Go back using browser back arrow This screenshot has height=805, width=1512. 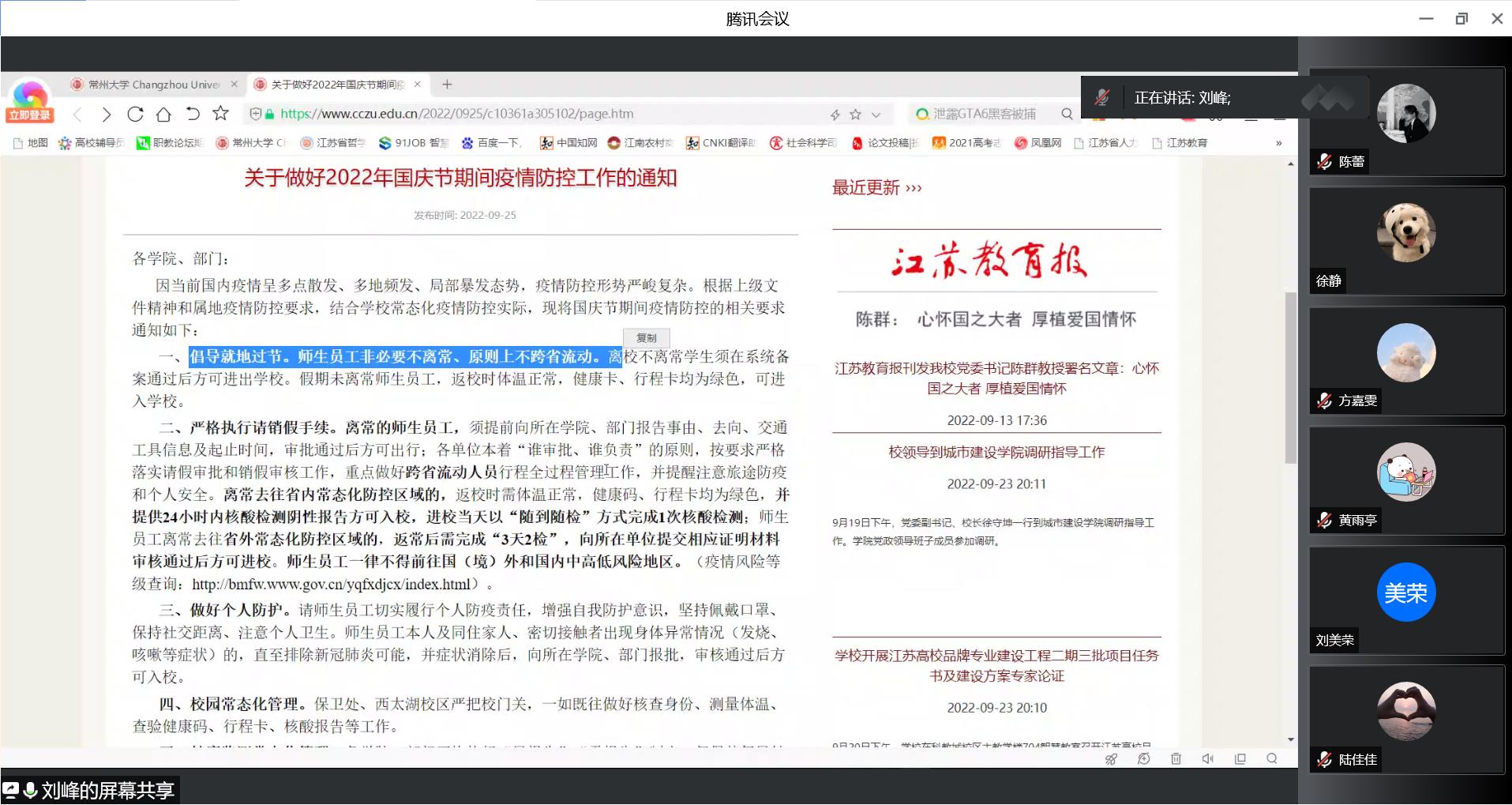tap(77, 114)
